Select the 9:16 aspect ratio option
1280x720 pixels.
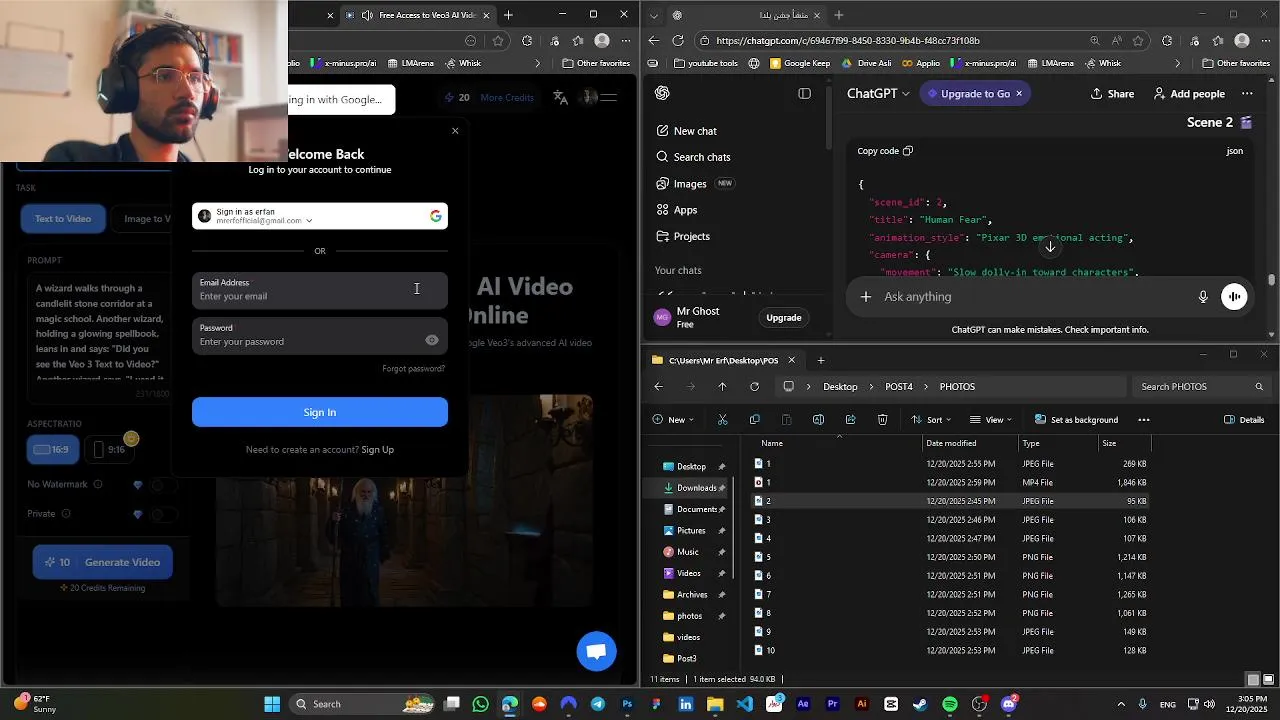pos(109,450)
